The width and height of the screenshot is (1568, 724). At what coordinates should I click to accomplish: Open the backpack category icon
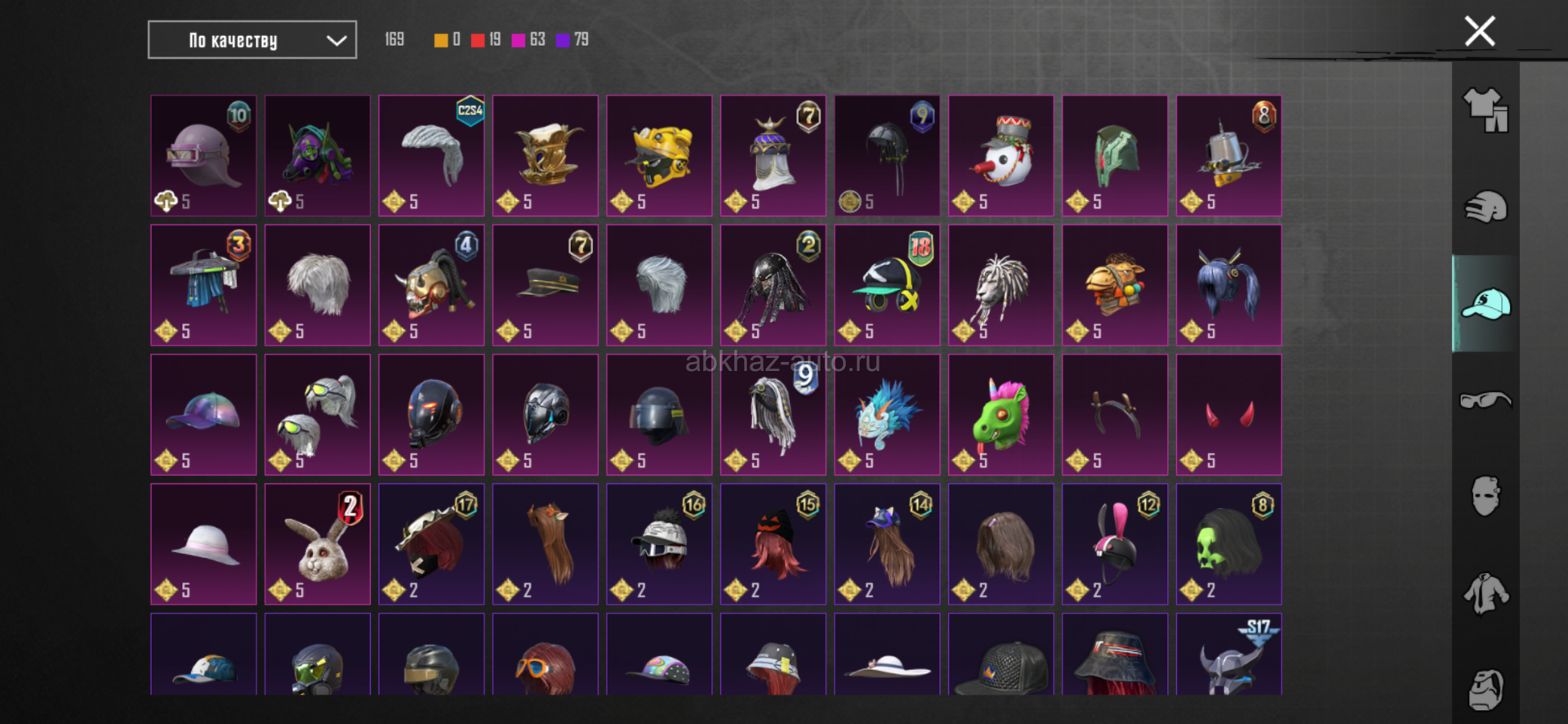[1486, 690]
